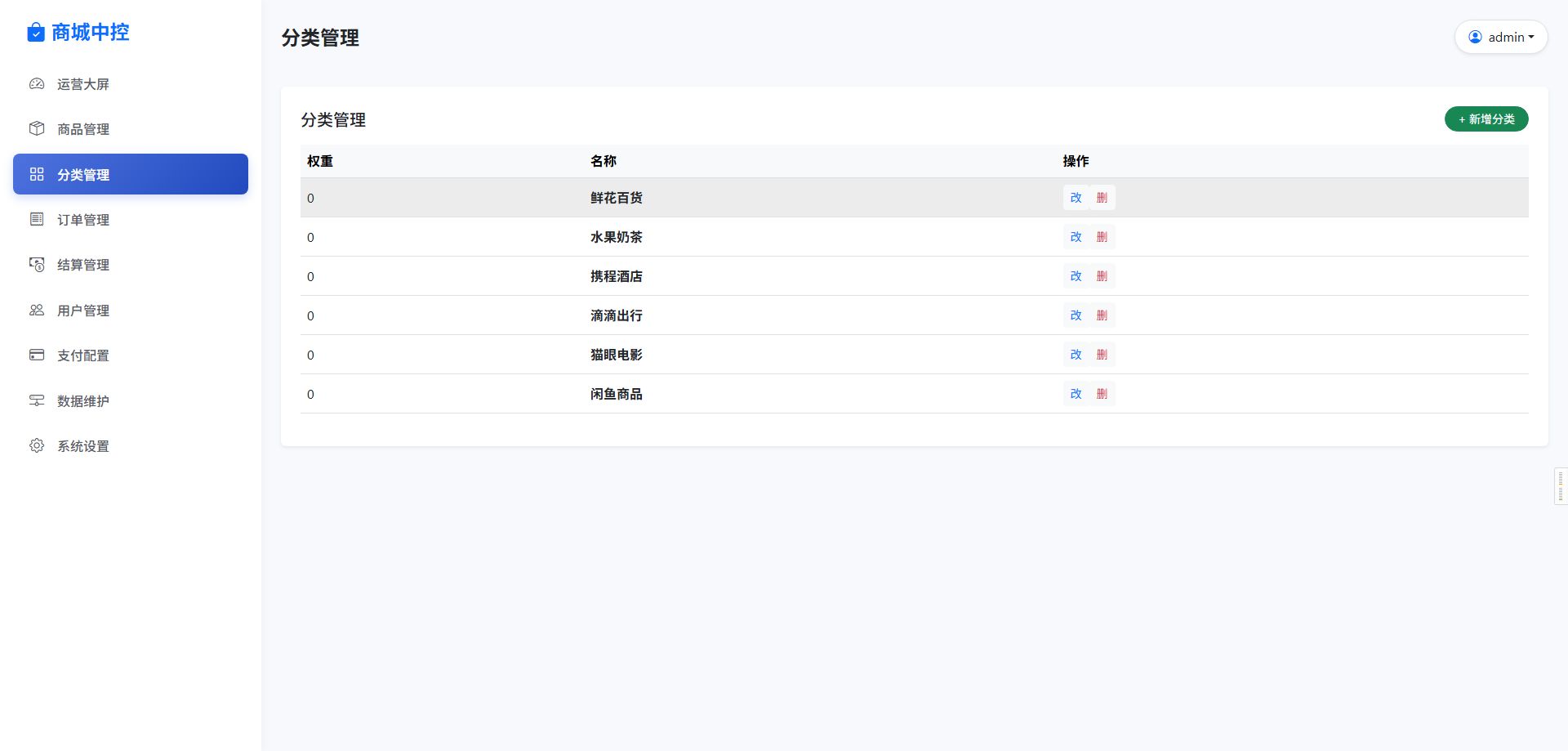Click weight value in 鲜花百货 row
The width and height of the screenshot is (1568, 751).
click(x=310, y=198)
